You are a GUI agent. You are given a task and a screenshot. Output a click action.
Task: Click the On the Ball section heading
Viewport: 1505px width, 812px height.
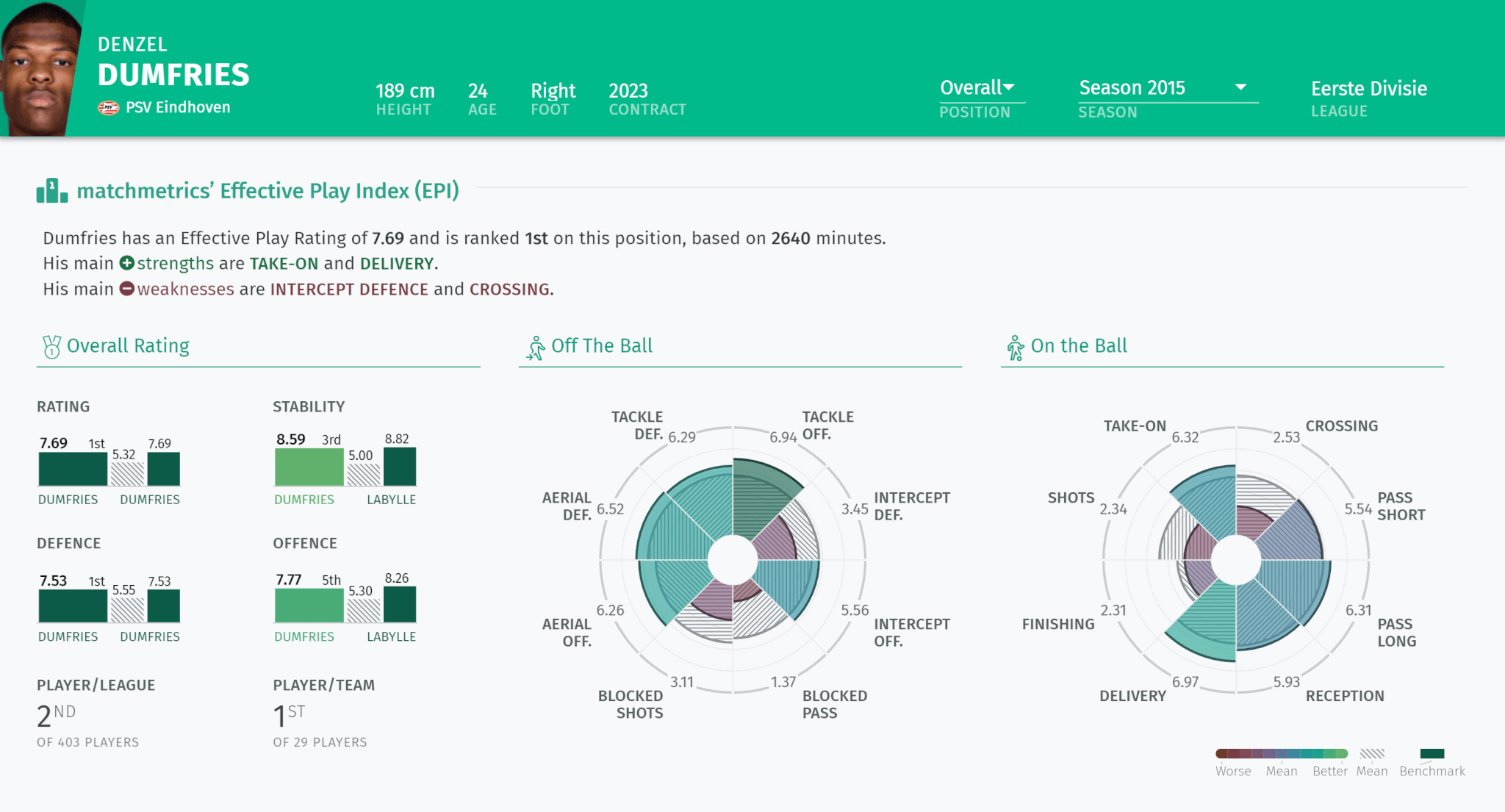pyautogui.click(x=1079, y=345)
